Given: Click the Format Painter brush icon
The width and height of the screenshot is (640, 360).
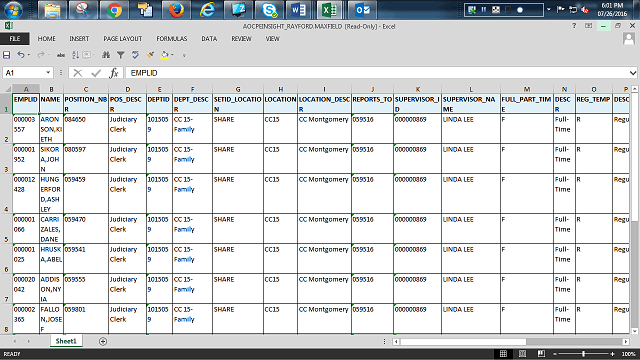Looking at the screenshot, I should (150, 55).
